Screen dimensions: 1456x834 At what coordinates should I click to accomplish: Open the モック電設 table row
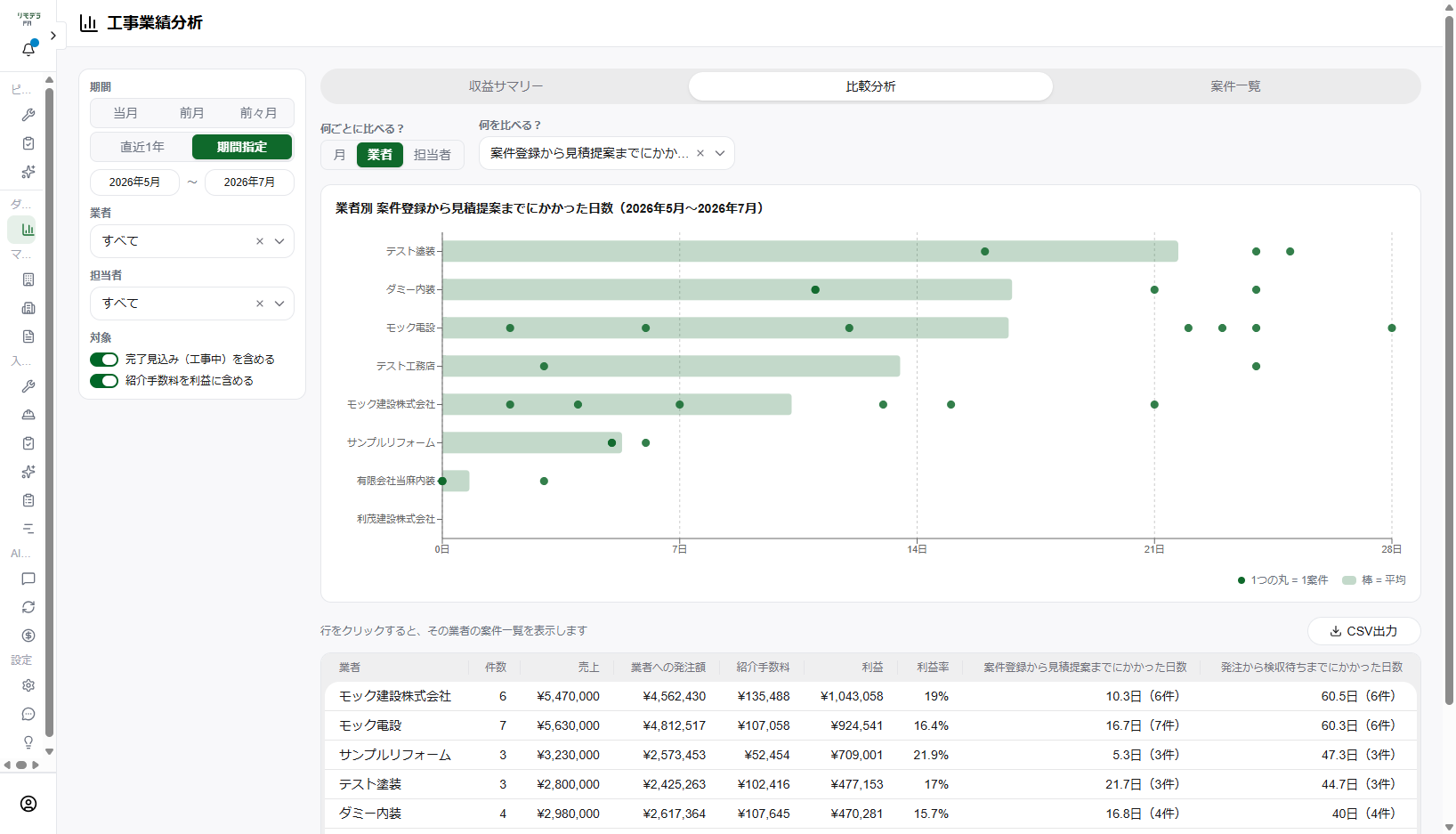(870, 725)
